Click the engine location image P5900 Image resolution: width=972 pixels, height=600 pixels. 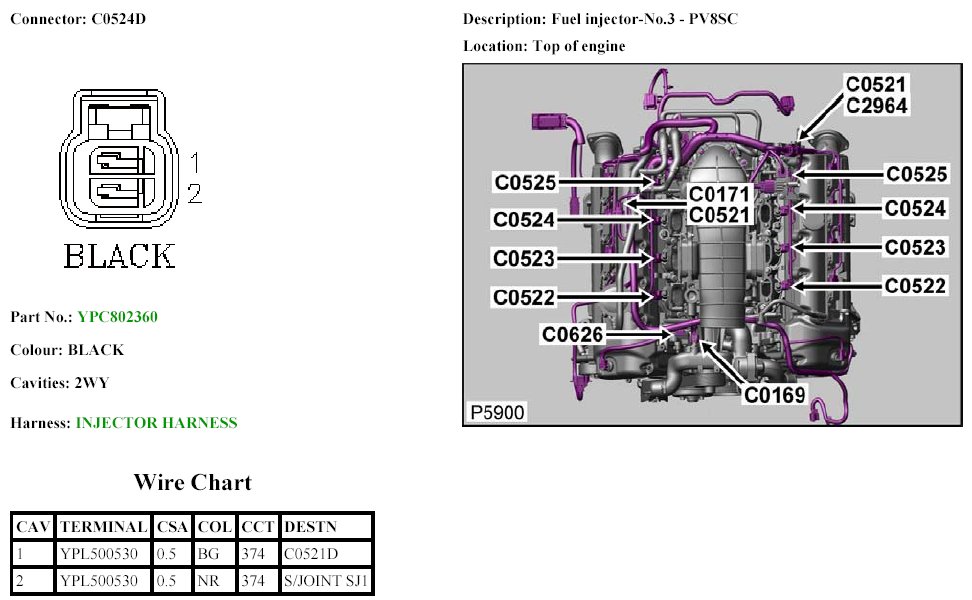tap(712, 244)
